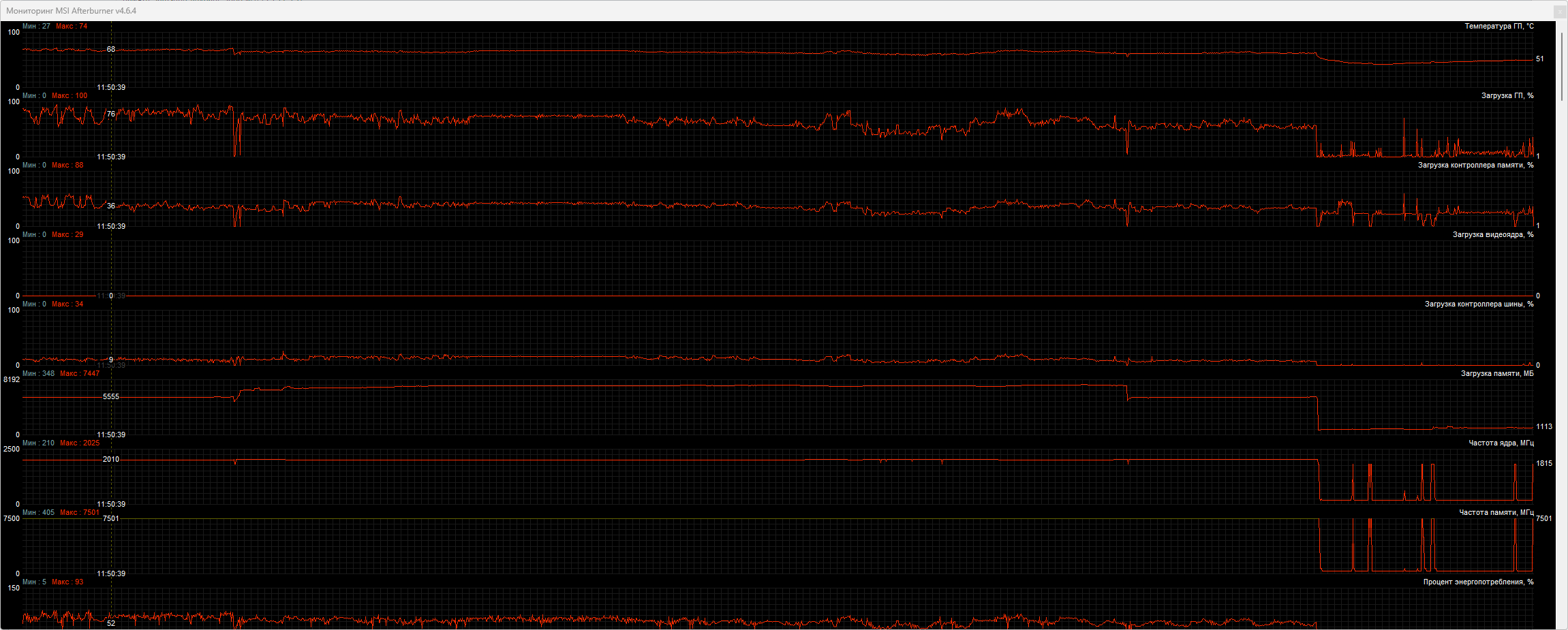
Task: Click the 'Мин : 405' memory clock label
Action: pos(38,513)
